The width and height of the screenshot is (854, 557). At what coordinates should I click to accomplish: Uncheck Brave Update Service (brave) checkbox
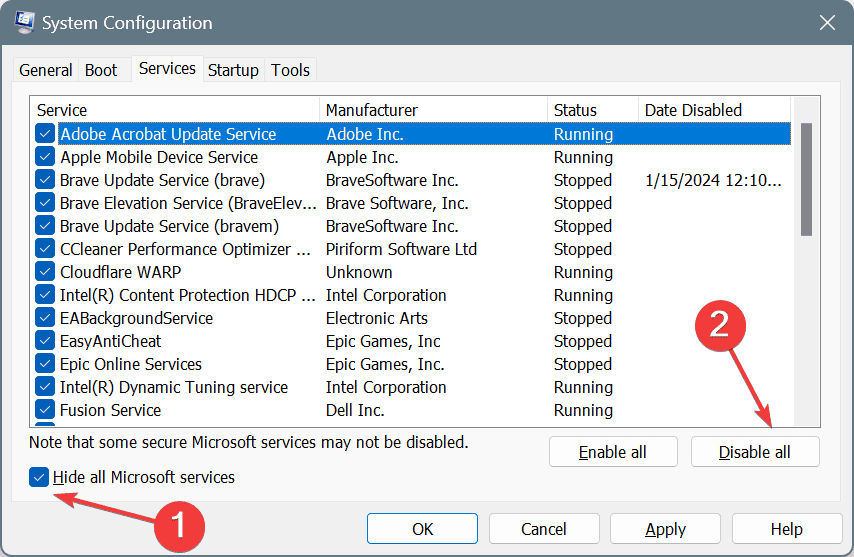pyautogui.click(x=45, y=180)
